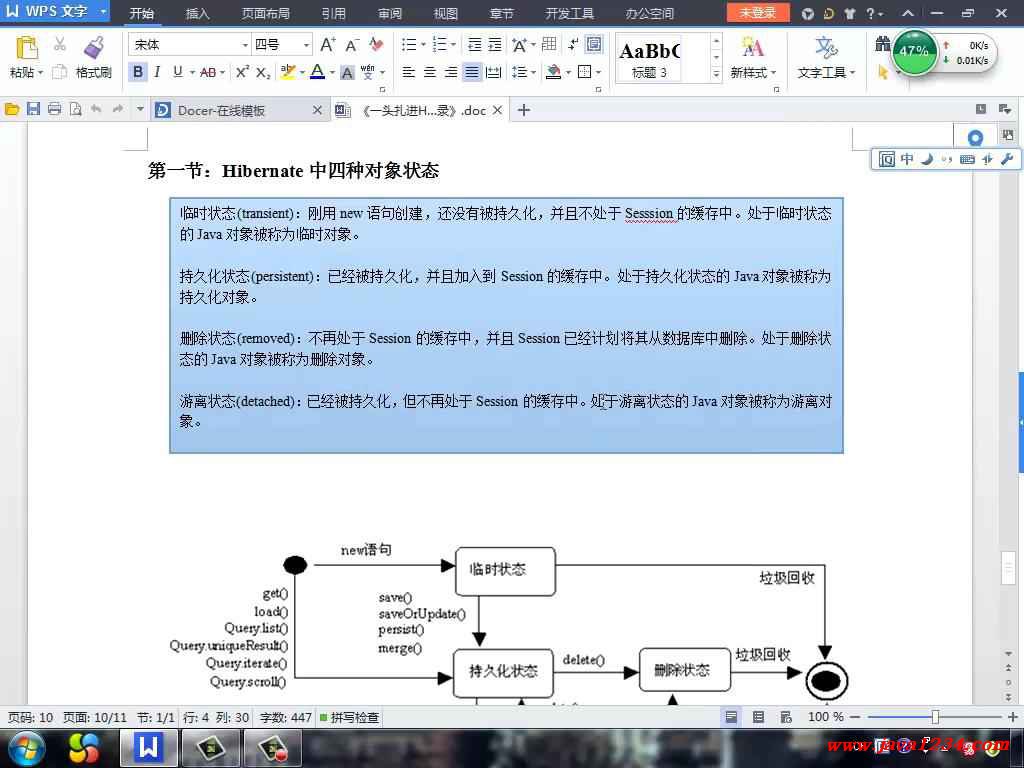
Task: Open the font color dropdown arrow
Action: coord(332,72)
